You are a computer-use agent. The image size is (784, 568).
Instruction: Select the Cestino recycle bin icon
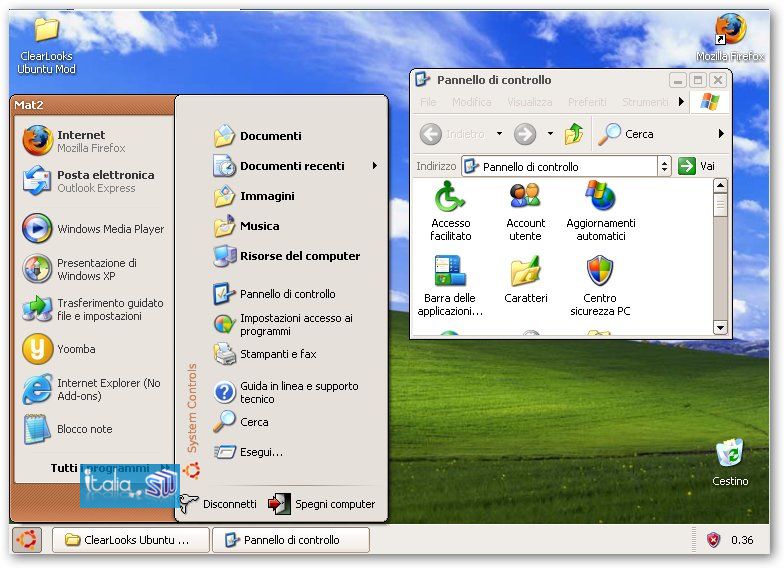click(730, 463)
